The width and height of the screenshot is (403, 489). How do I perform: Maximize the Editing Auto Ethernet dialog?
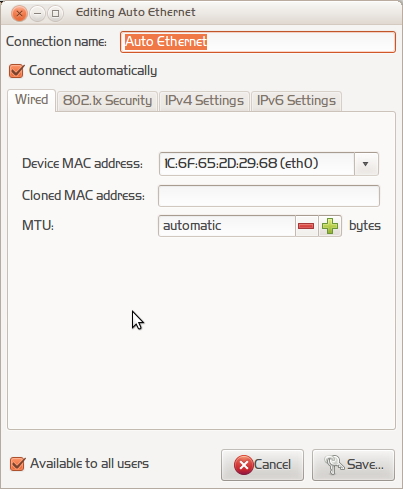tap(56, 14)
